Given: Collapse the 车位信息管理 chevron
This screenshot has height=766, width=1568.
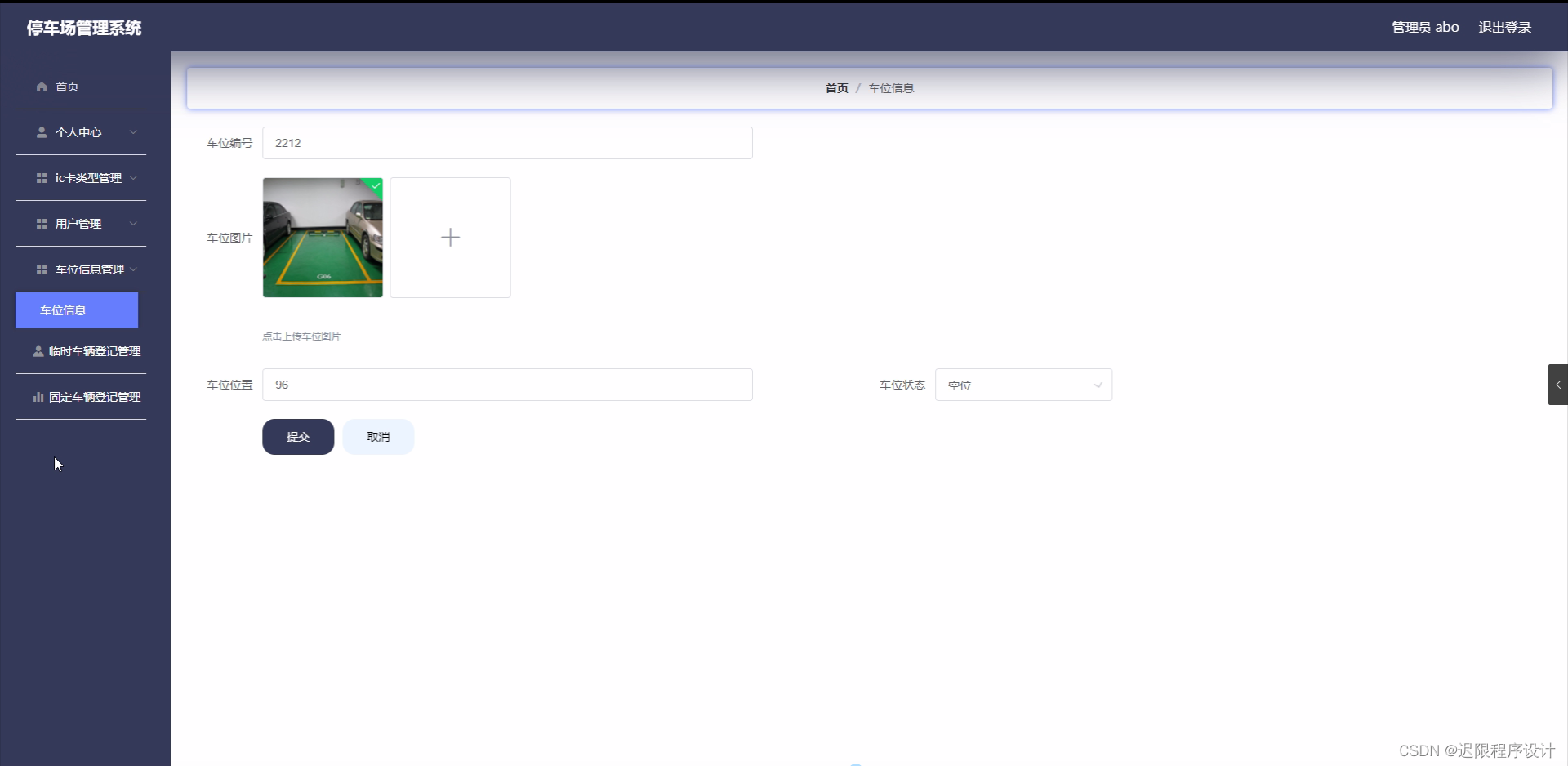Looking at the screenshot, I should (133, 269).
